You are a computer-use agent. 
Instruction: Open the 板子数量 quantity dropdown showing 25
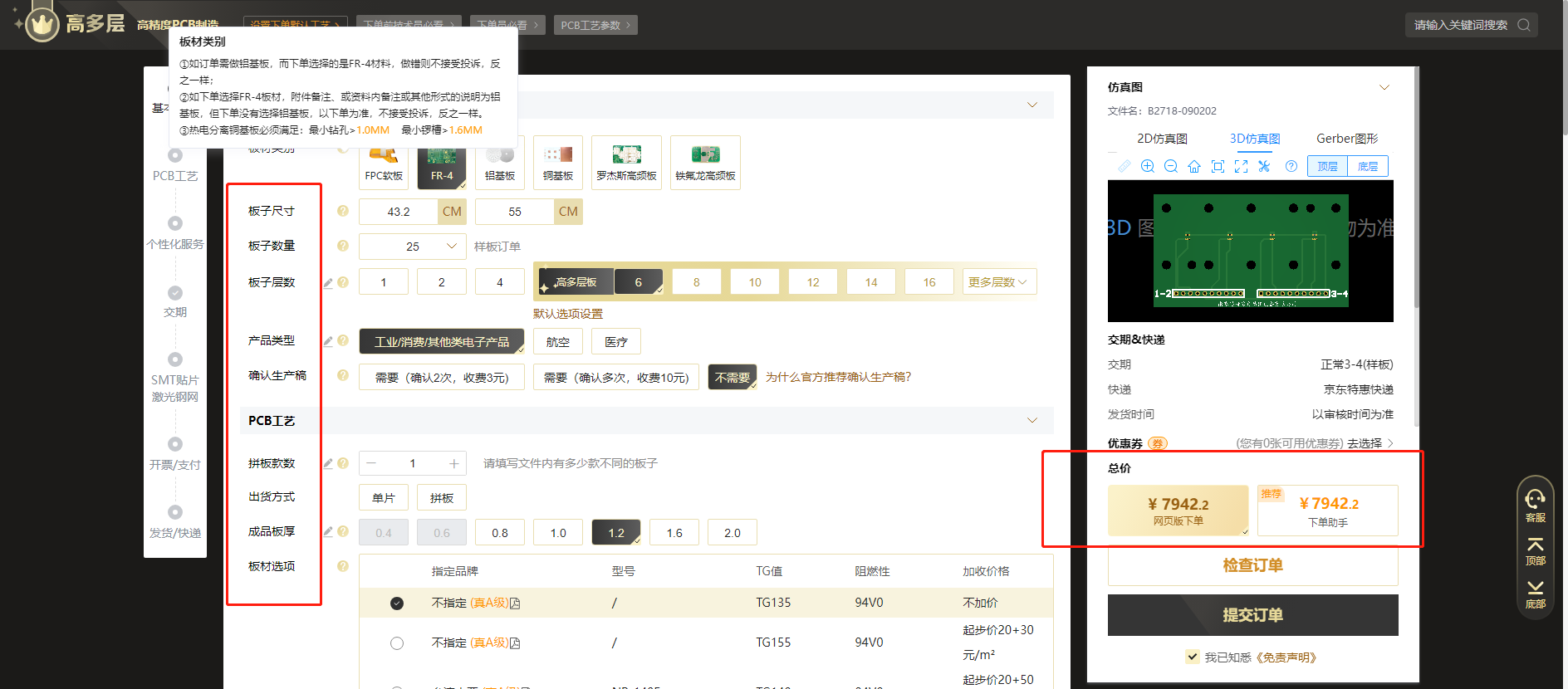pos(412,247)
